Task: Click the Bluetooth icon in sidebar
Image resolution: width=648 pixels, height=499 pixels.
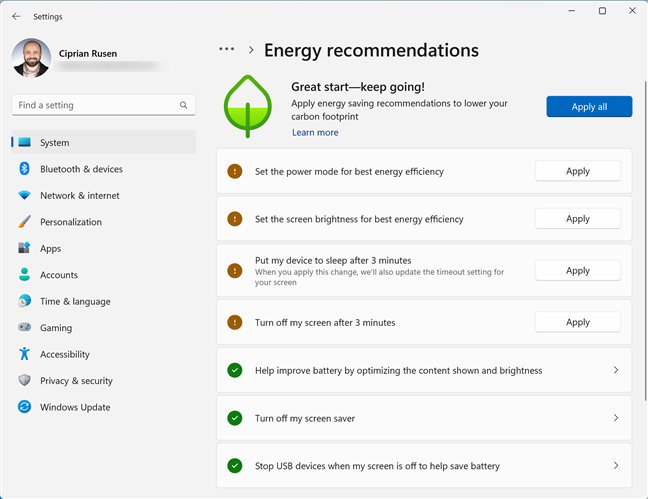Action: pos(24,169)
